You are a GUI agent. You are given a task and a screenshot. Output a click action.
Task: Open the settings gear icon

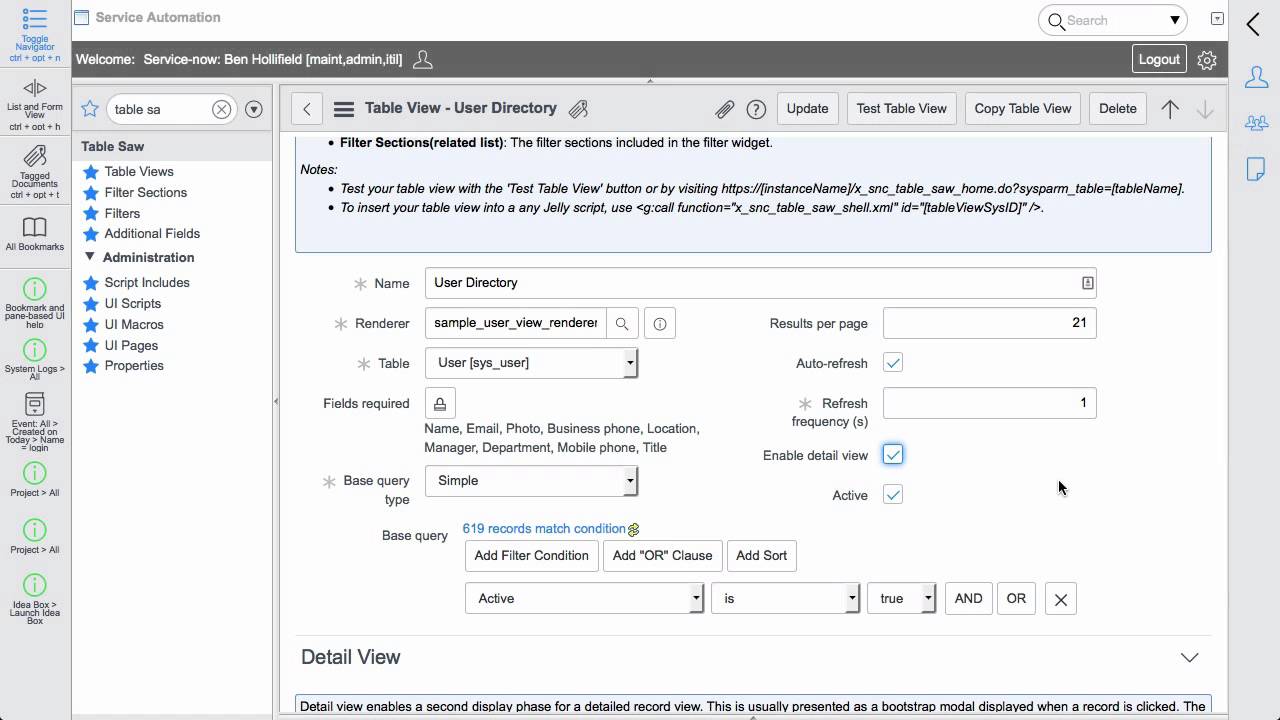[1207, 60]
